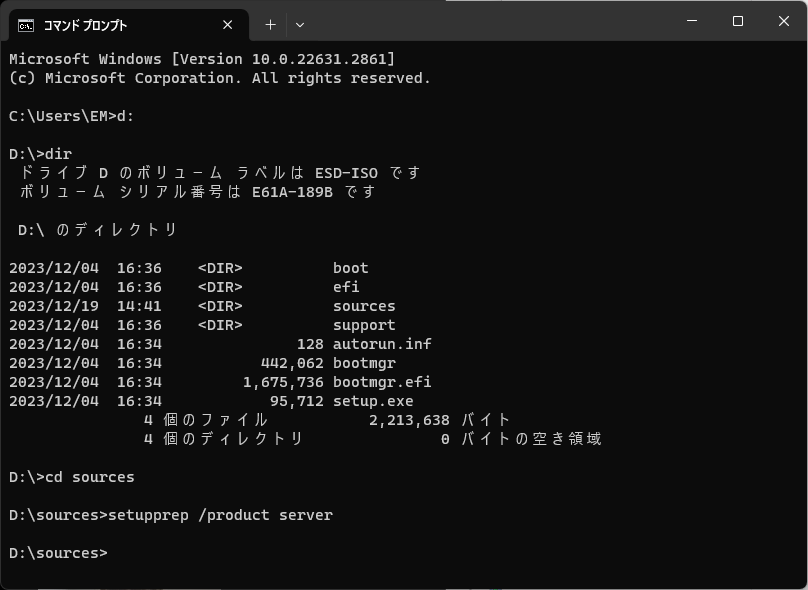Click the Microsoft Corporation copyright line
This screenshot has height=590, width=808.
click(220, 78)
